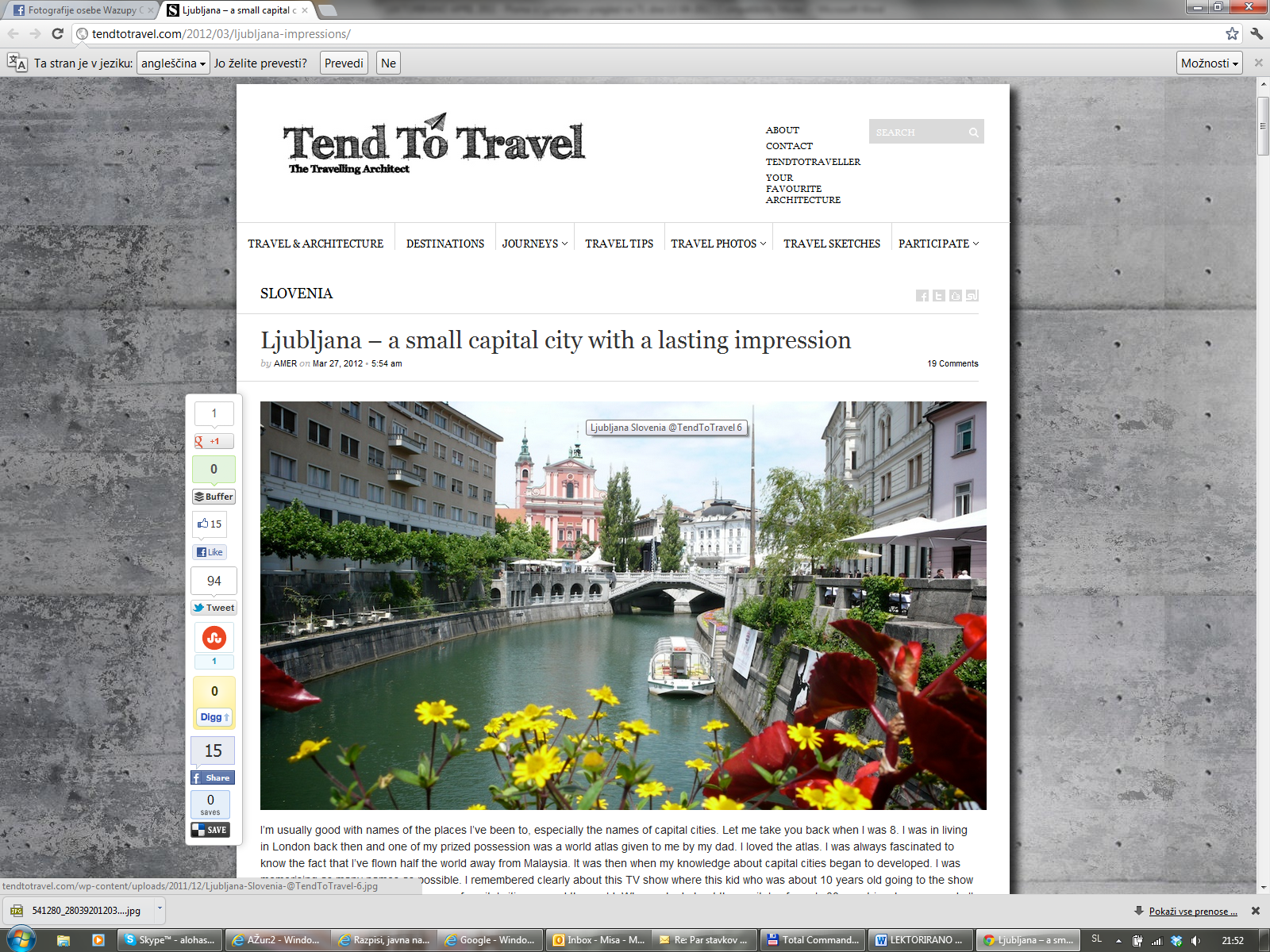Click the Tweet button in share sidebar
1270x952 pixels.
(214, 608)
